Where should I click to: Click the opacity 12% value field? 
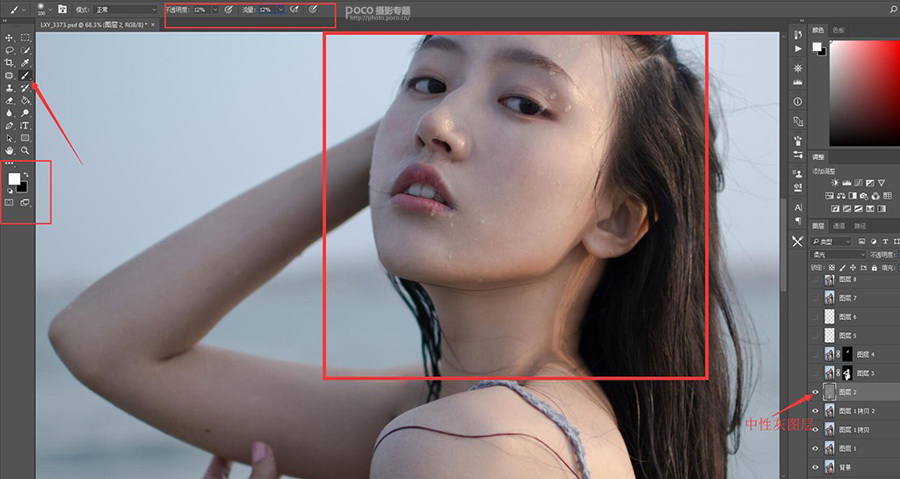[x=201, y=10]
